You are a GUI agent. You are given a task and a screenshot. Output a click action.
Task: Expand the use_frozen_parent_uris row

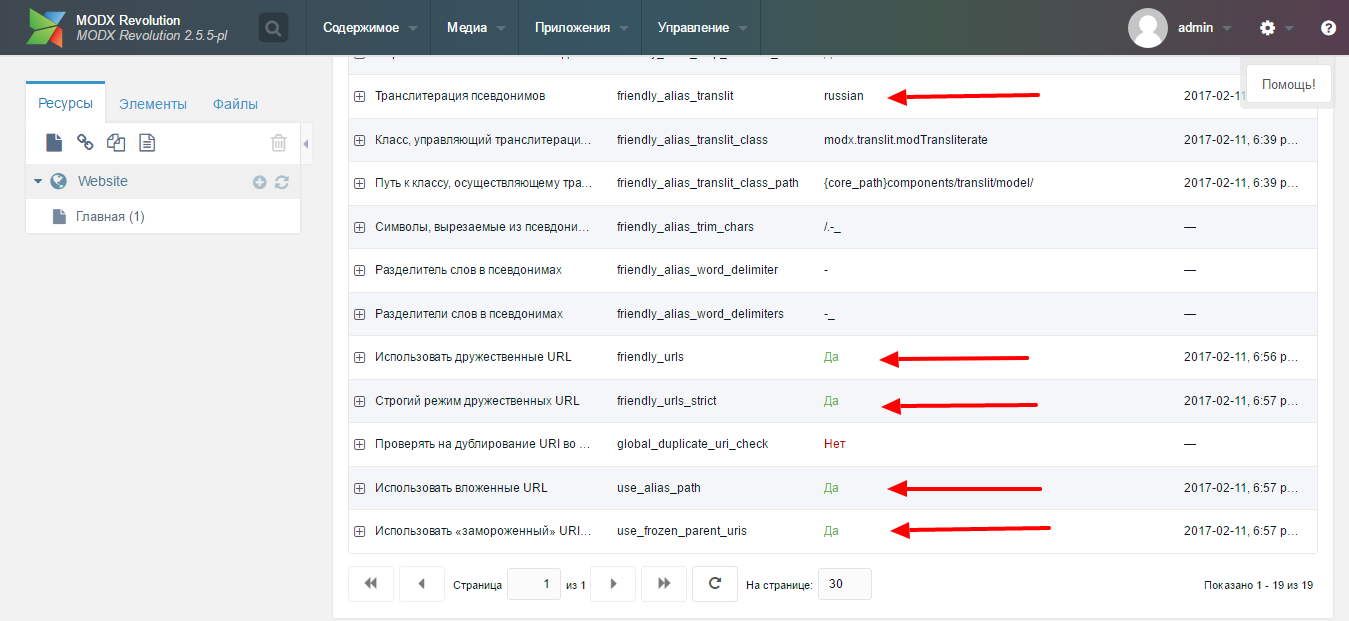point(359,531)
